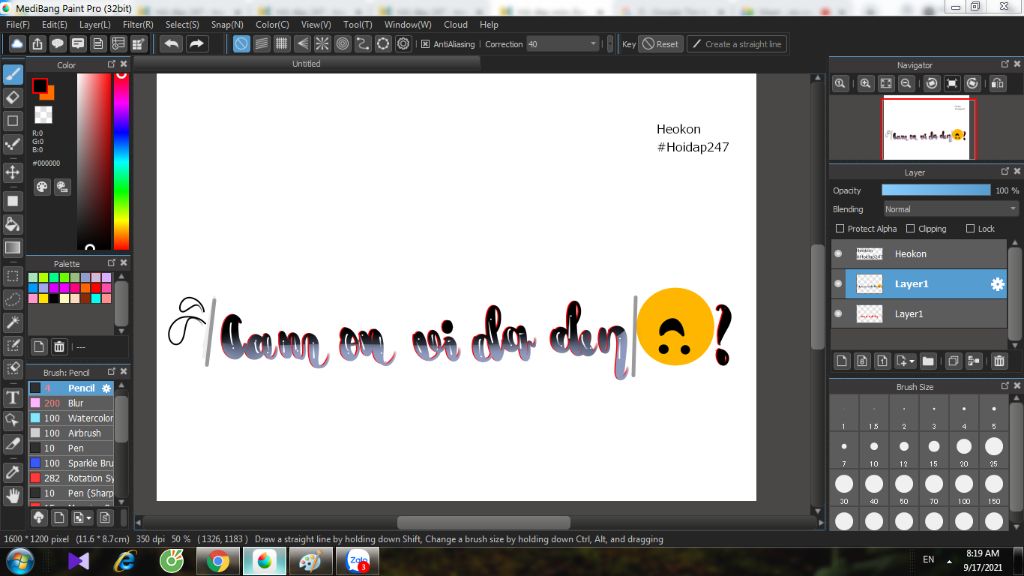This screenshot has height=576, width=1024.
Task: Click the Undo arrow in the top toolbar
Action: coord(172,44)
